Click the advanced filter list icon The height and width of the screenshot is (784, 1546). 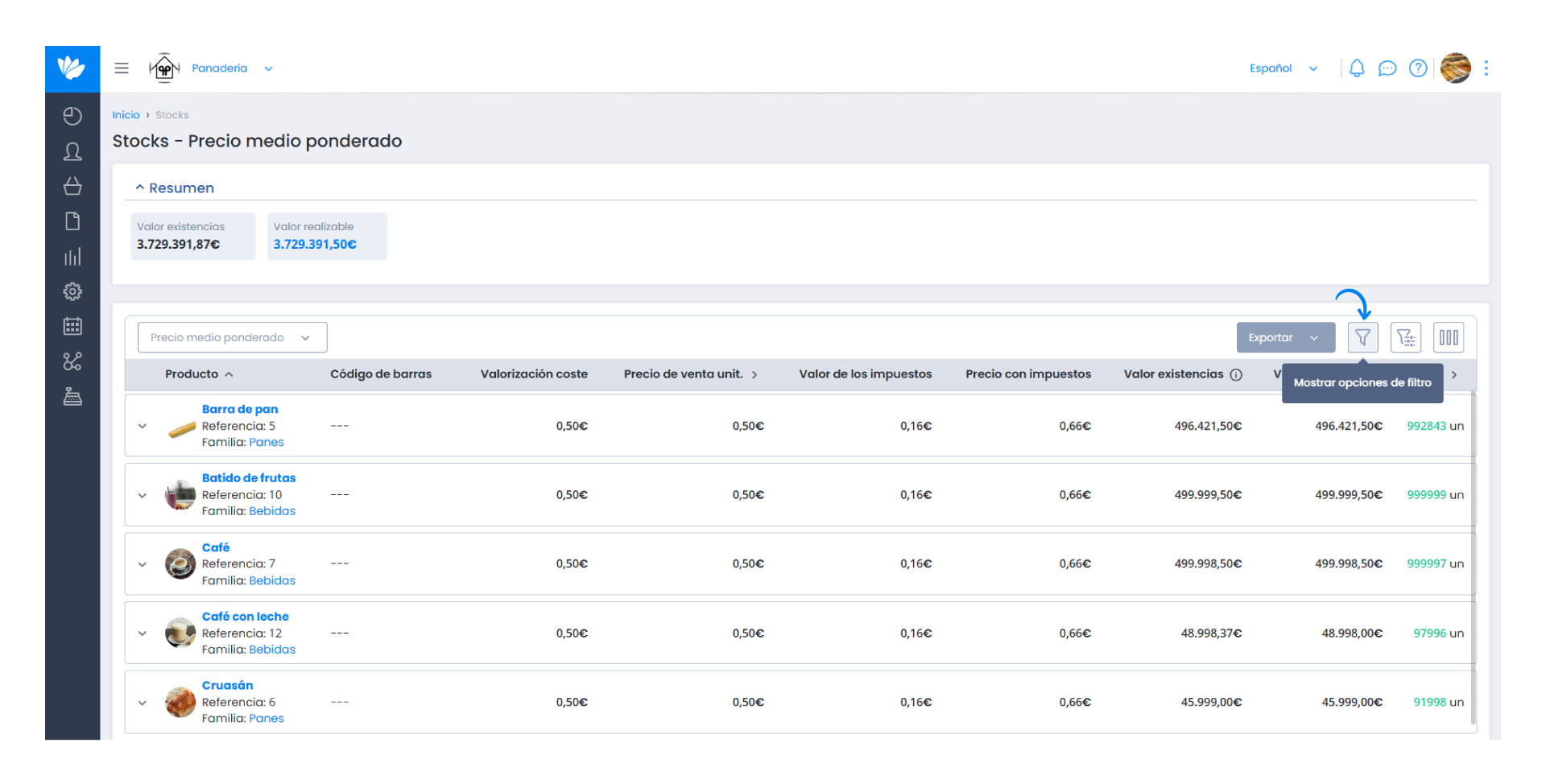click(x=1406, y=337)
